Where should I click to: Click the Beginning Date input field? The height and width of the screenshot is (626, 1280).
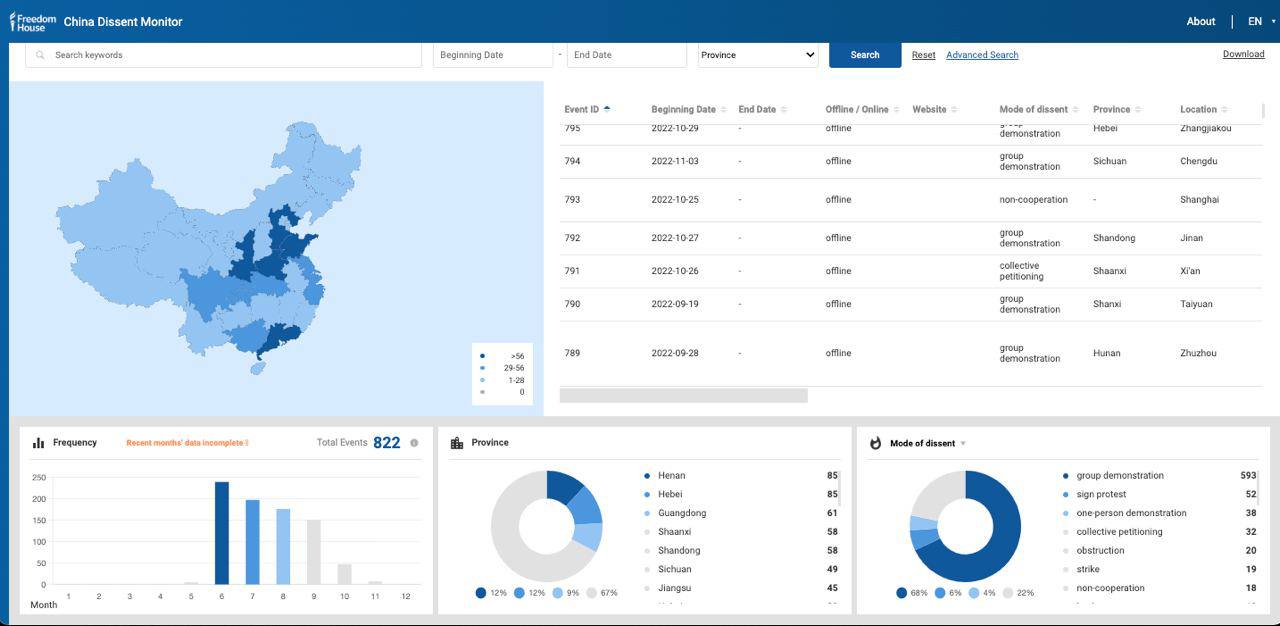pyautogui.click(x=493, y=55)
